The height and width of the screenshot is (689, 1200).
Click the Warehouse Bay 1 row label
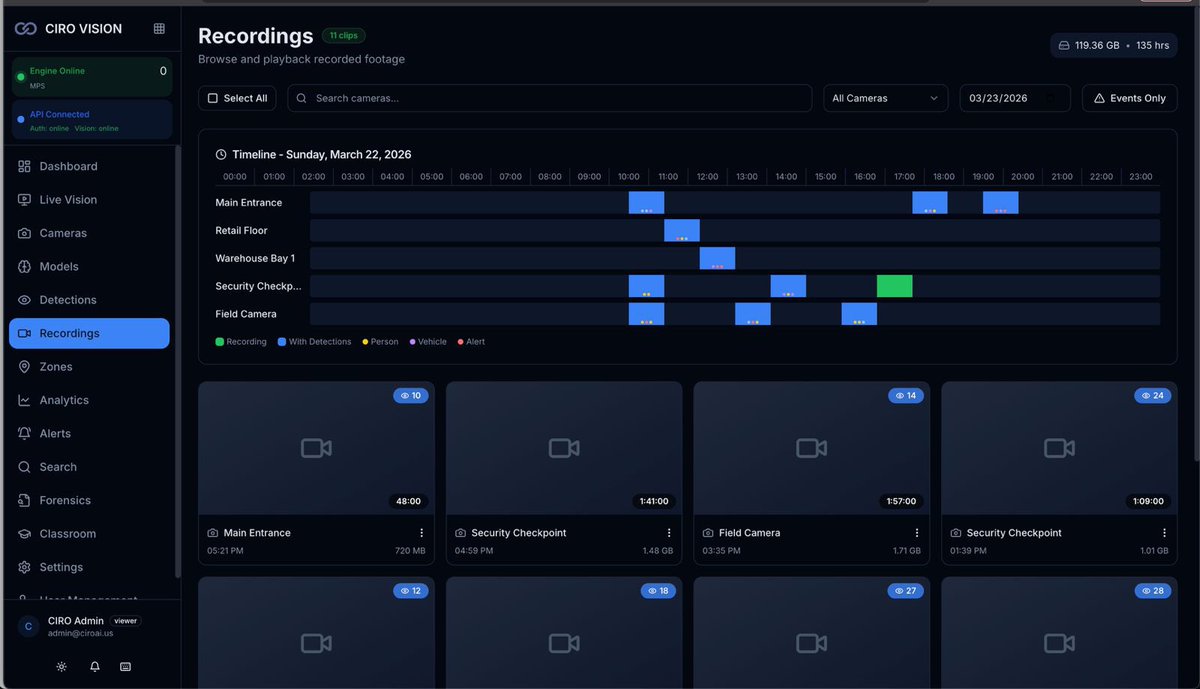(x=255, y=259)
